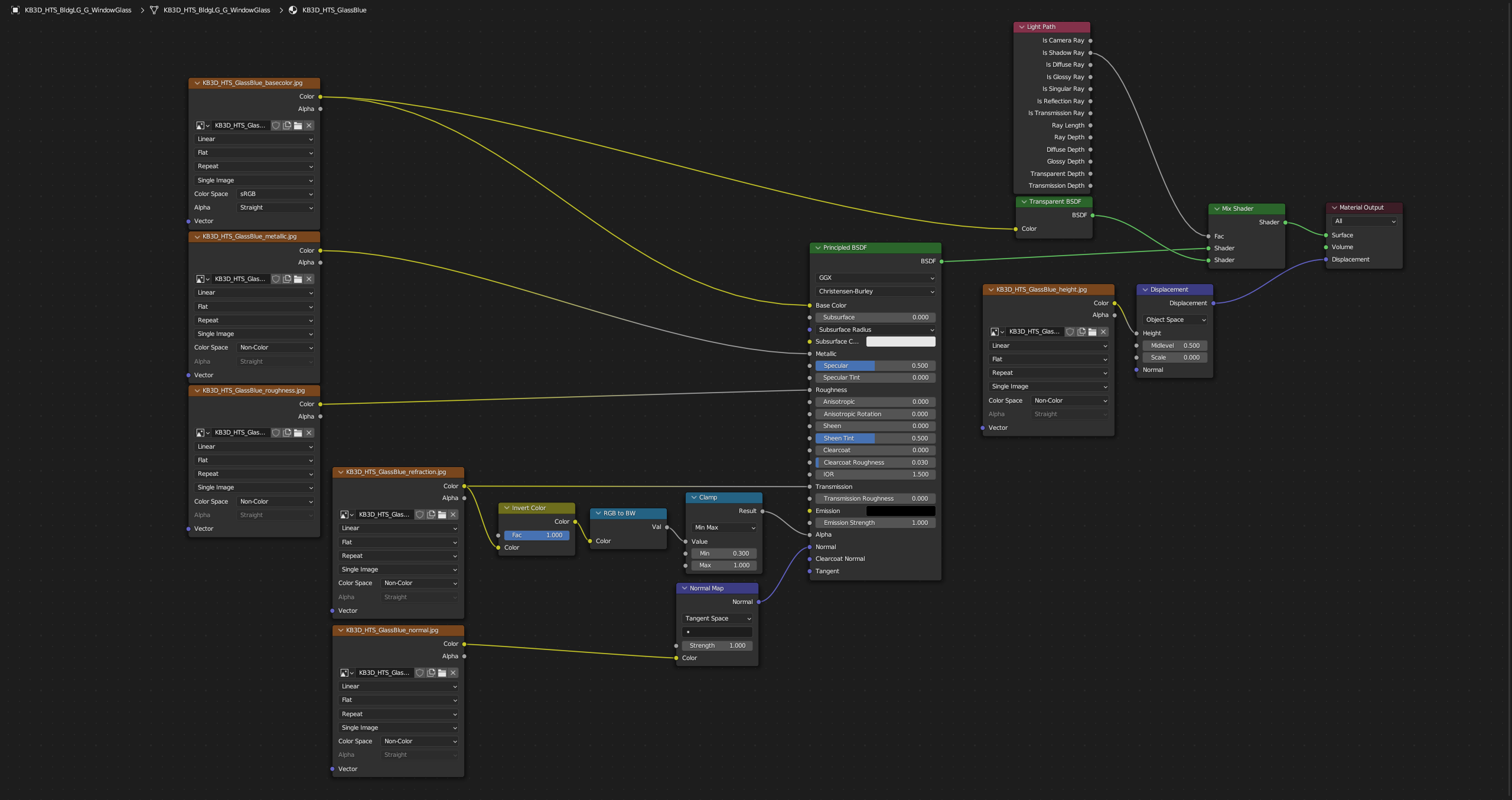Unlink image with X in refraction node
The image size is (1512, 800).
click(x=453, y=515)
